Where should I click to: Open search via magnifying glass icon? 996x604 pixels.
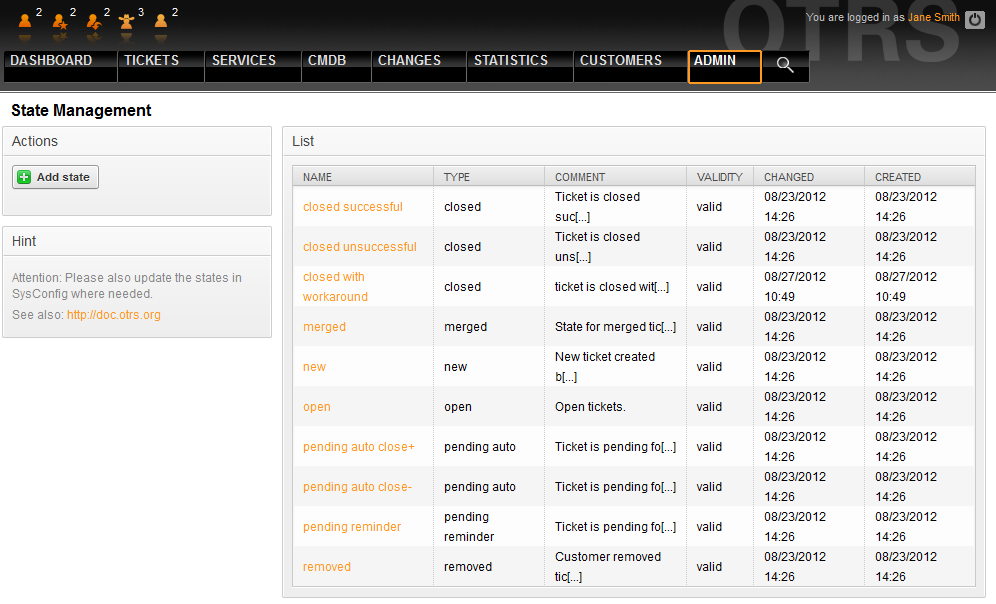tap(785, 65)
